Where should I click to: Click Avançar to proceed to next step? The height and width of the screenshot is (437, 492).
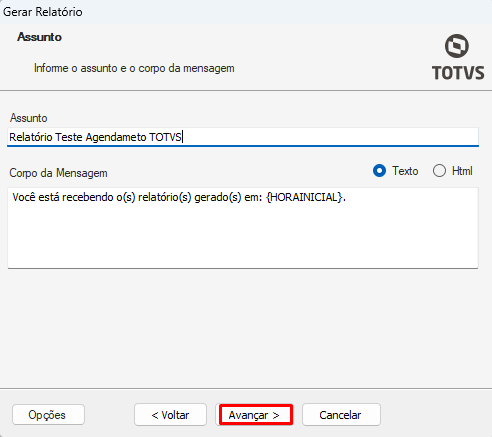pyautogui.click(x=256, y=415)
